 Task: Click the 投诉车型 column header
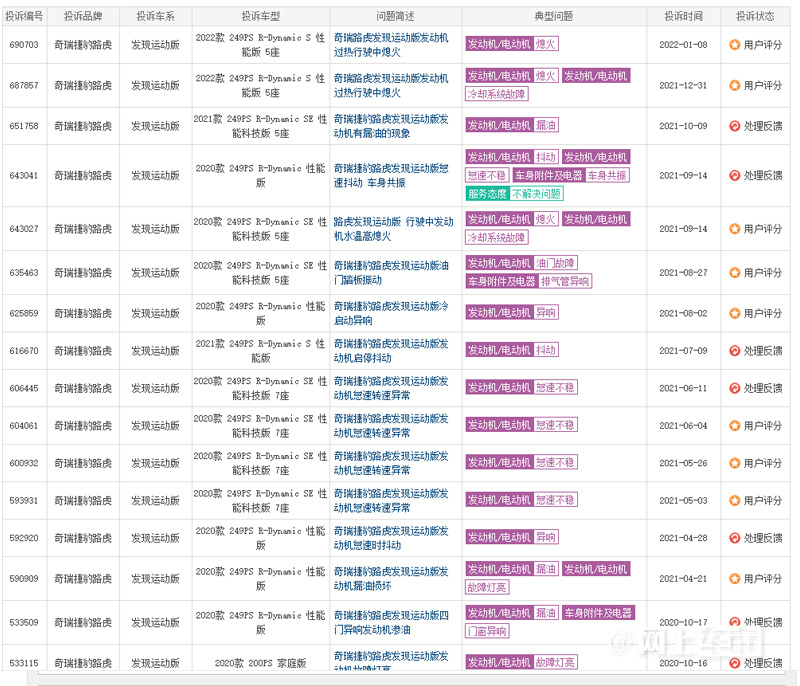pyautogui.click(x=261, y=16)
